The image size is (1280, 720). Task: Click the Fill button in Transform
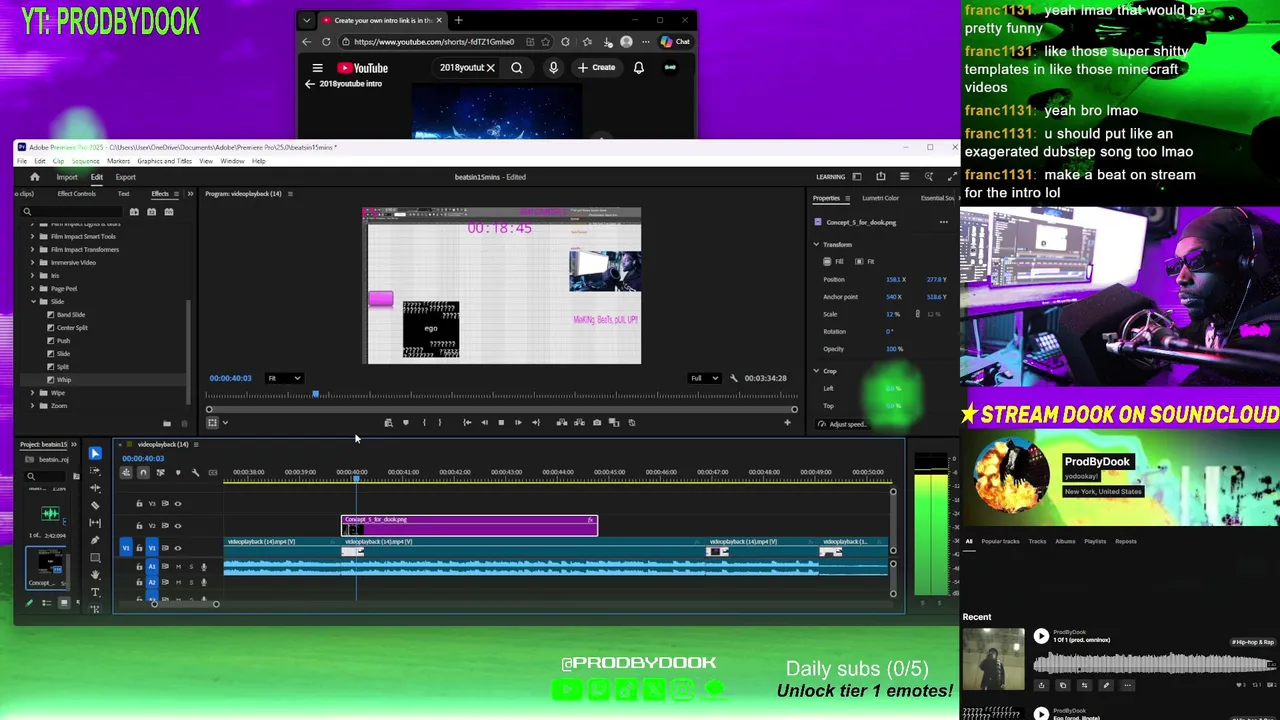[835, 261]
